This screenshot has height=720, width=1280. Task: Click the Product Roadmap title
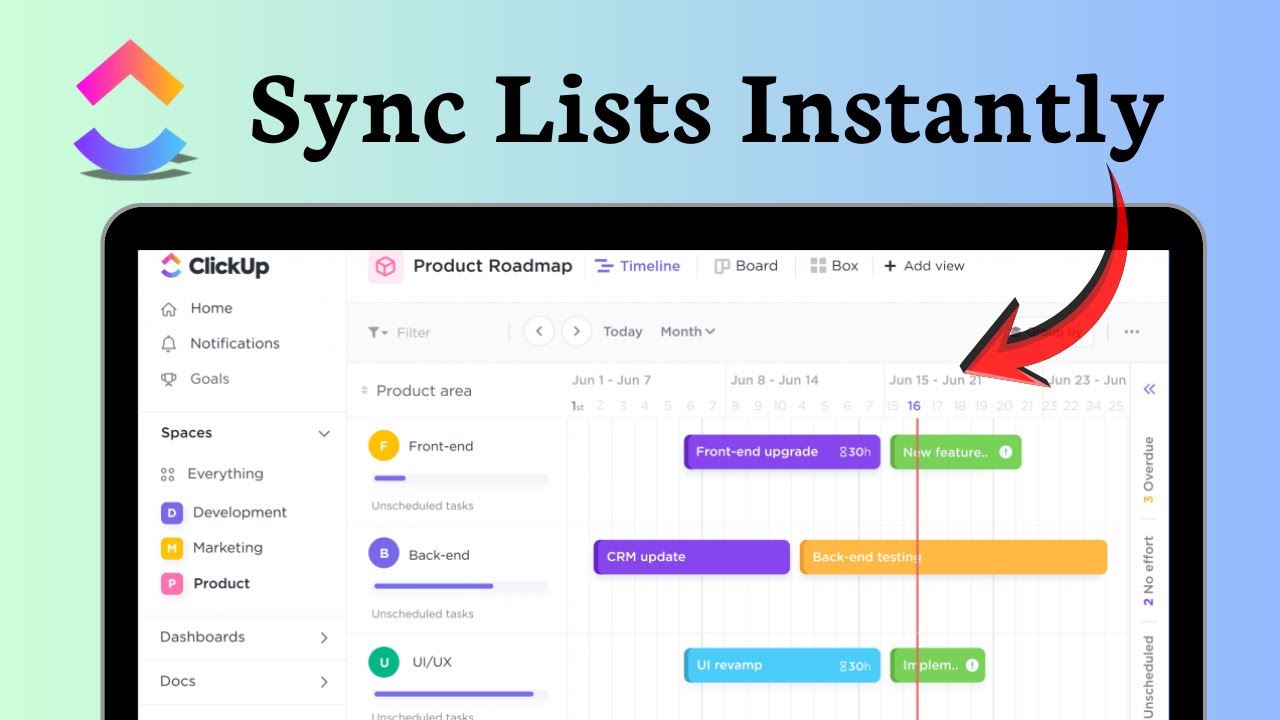493,266
